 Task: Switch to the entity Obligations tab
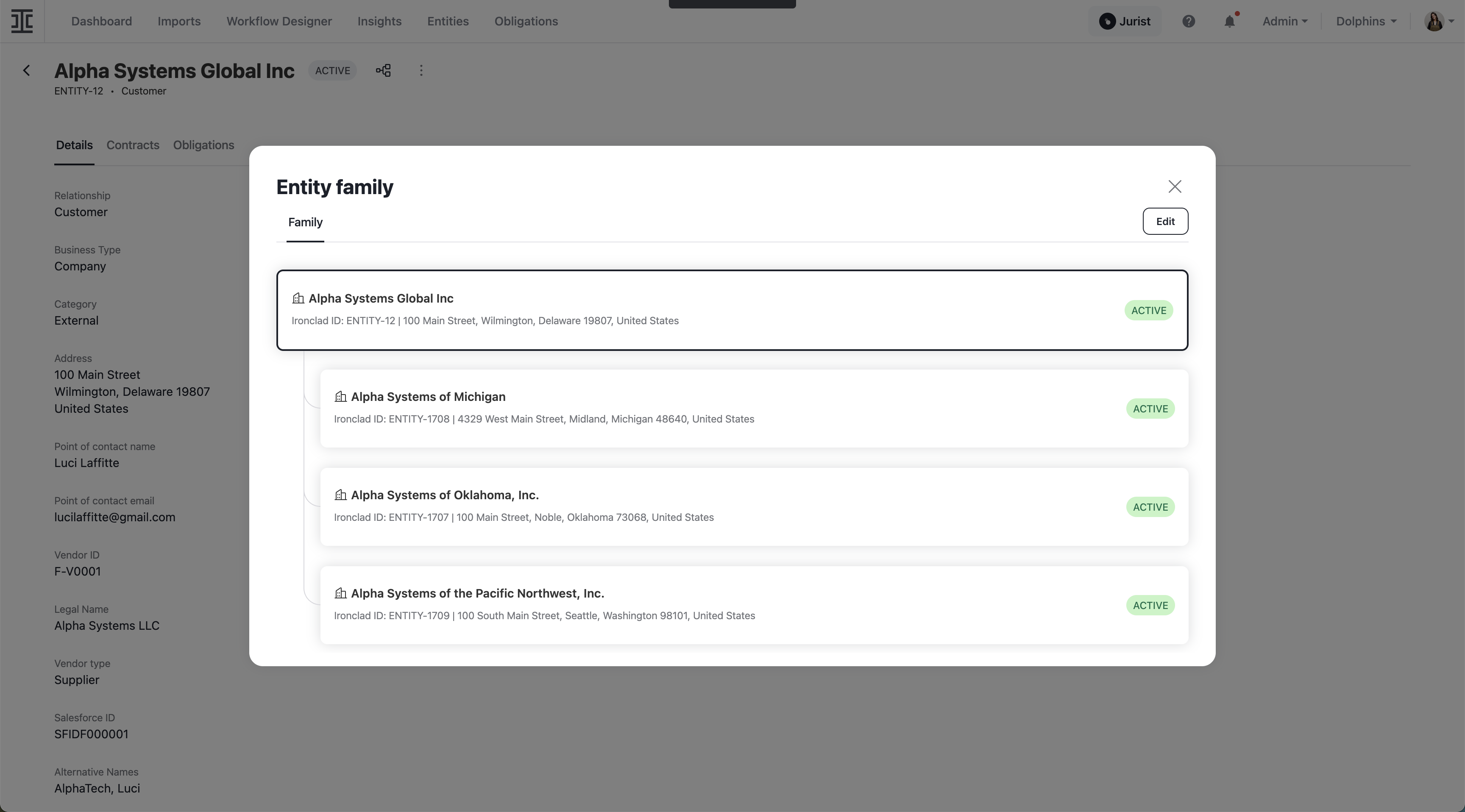click(203, 145)
